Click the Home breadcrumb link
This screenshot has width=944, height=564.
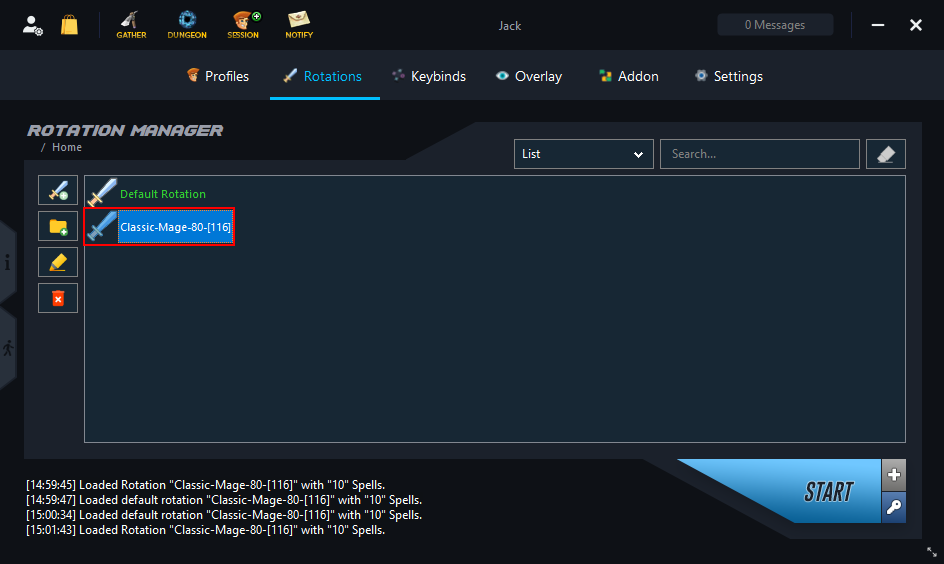pyautogui.click(x=67, y=147)
